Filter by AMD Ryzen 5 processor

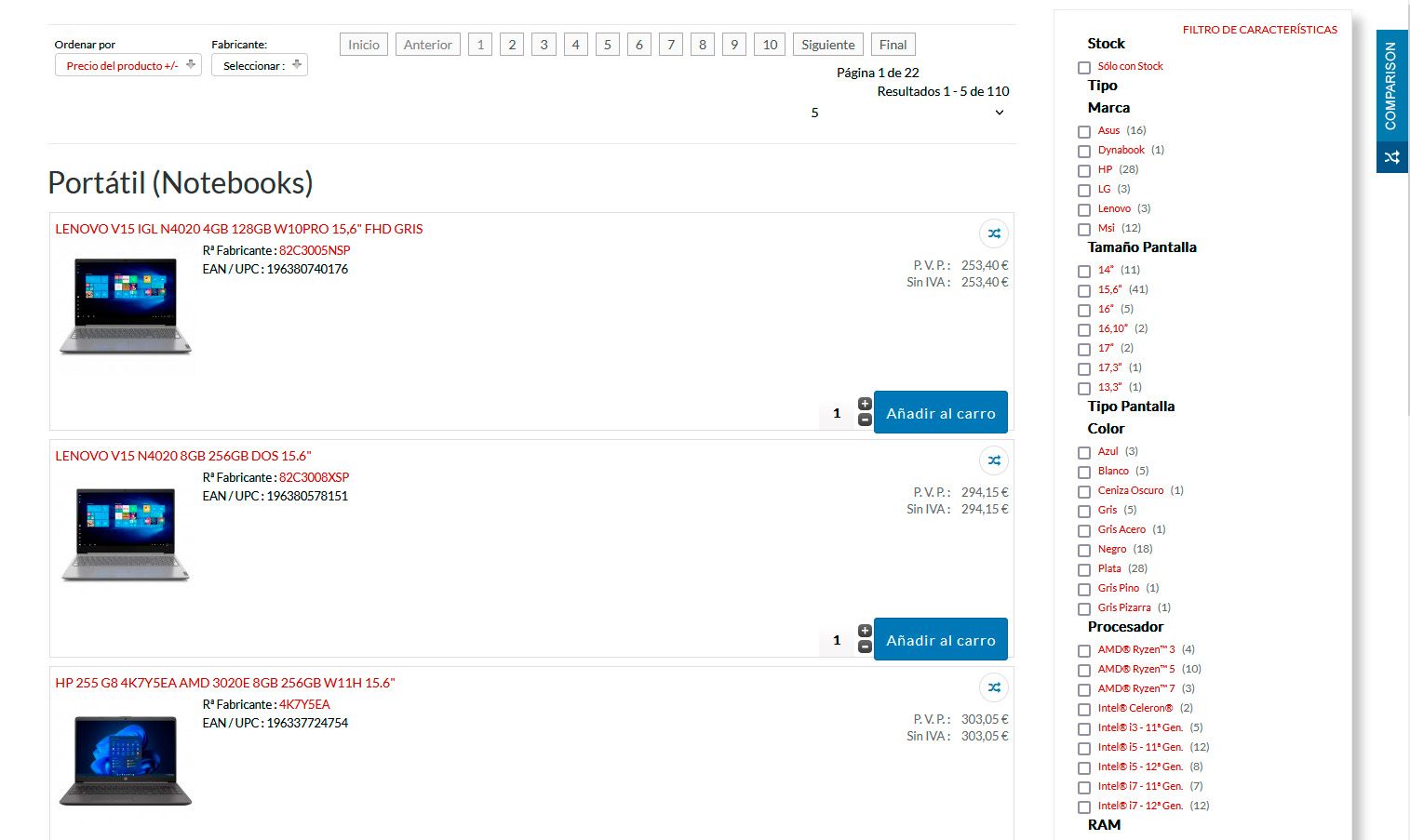[1084, 671]
